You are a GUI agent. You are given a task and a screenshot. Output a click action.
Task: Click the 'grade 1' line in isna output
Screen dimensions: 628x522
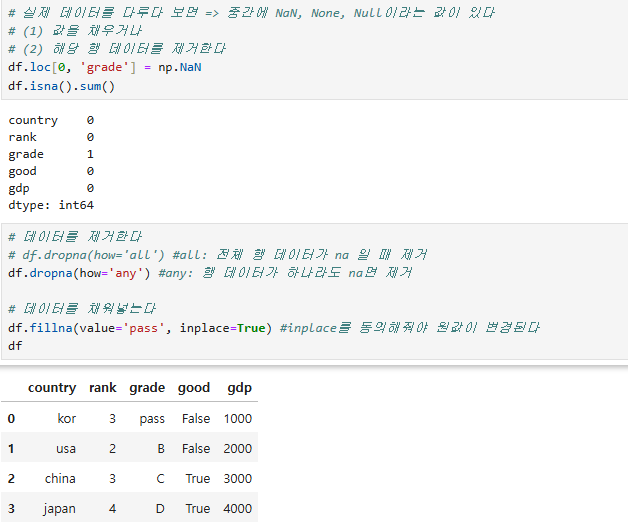51,154
